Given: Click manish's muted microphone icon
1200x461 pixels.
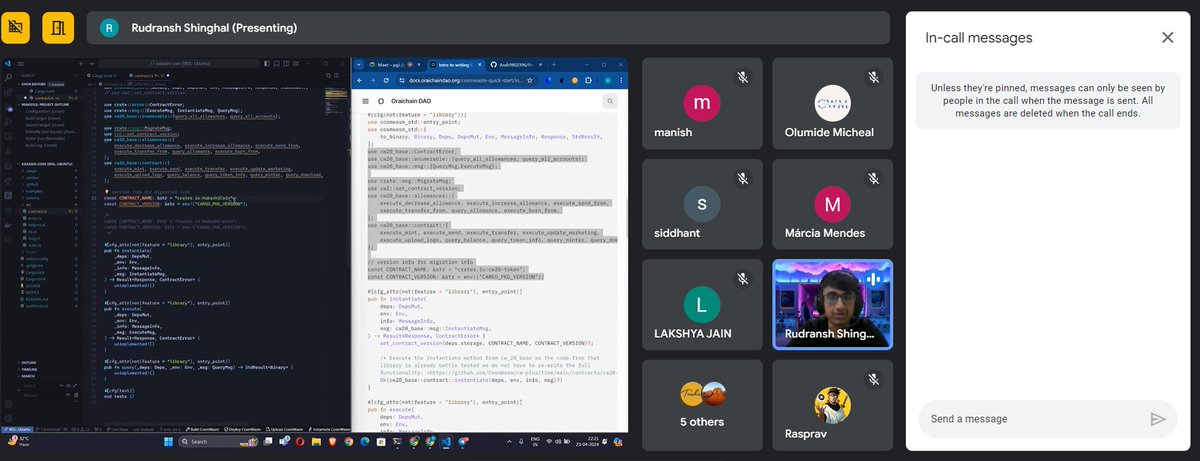Looking at the screenshot, I should [x=742, y=77].
